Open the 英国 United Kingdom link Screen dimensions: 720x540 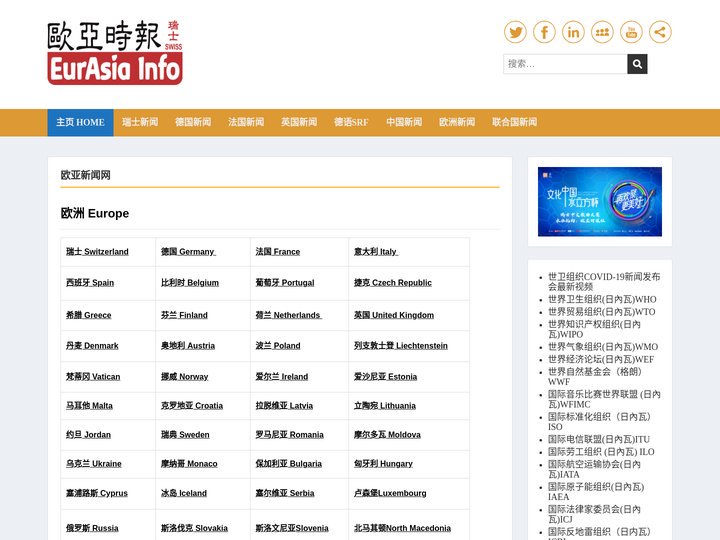394,315
